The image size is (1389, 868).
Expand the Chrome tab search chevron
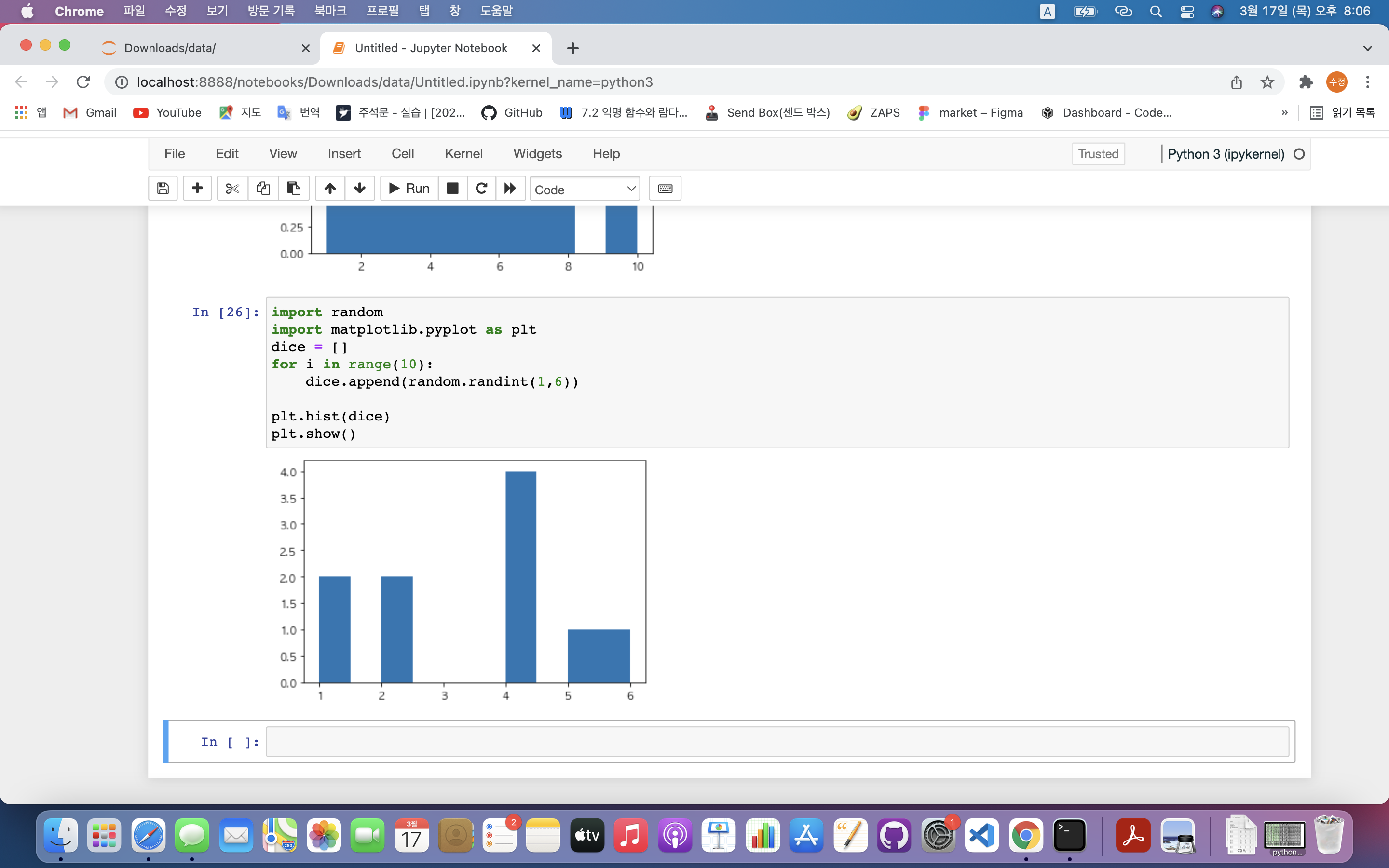point(1367,48)
